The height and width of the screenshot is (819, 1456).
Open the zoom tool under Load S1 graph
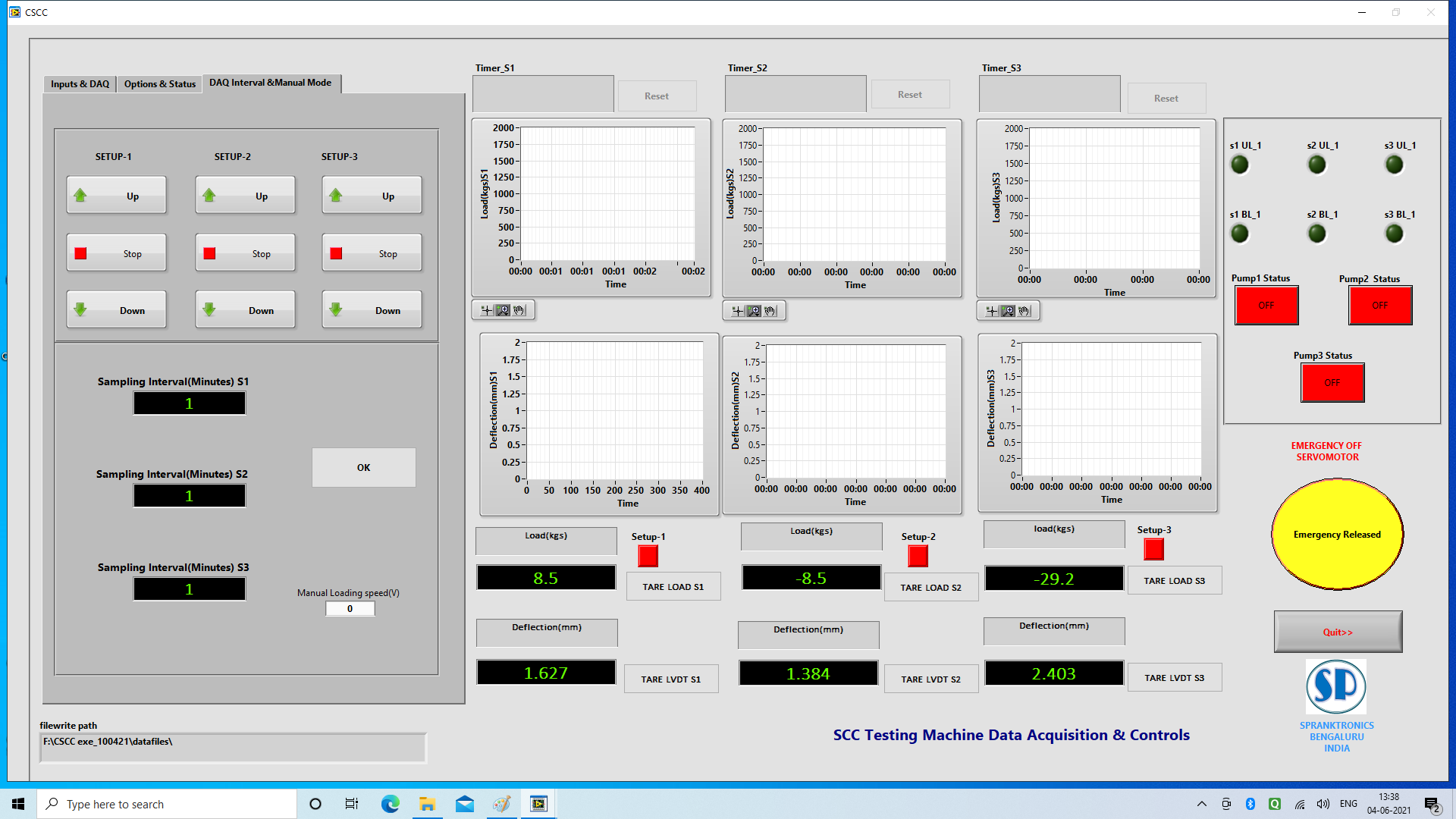pyautogui.click(x=503, y=310)
